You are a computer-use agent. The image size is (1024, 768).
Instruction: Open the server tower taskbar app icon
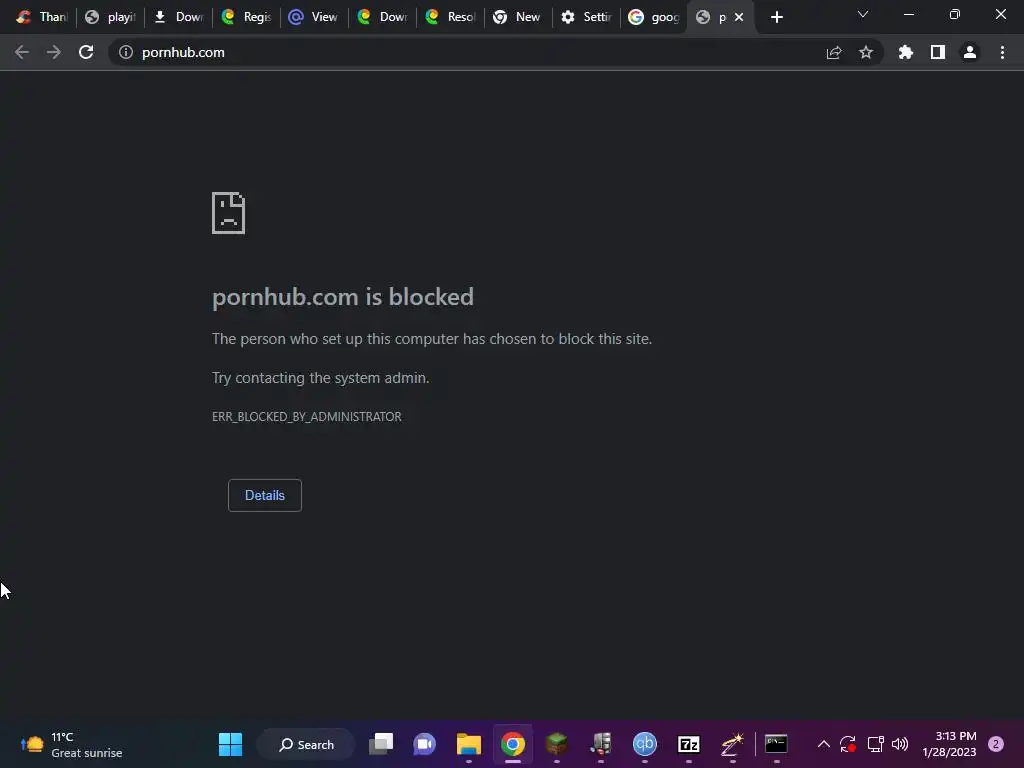point(601,744)
